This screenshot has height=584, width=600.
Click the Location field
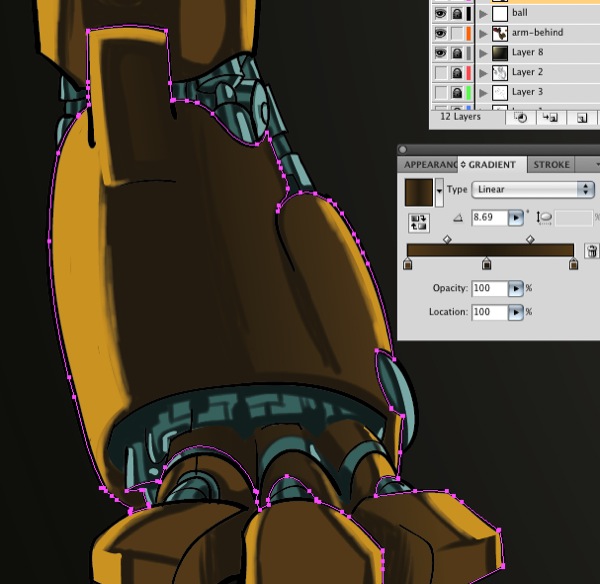(x=490, y=312)
